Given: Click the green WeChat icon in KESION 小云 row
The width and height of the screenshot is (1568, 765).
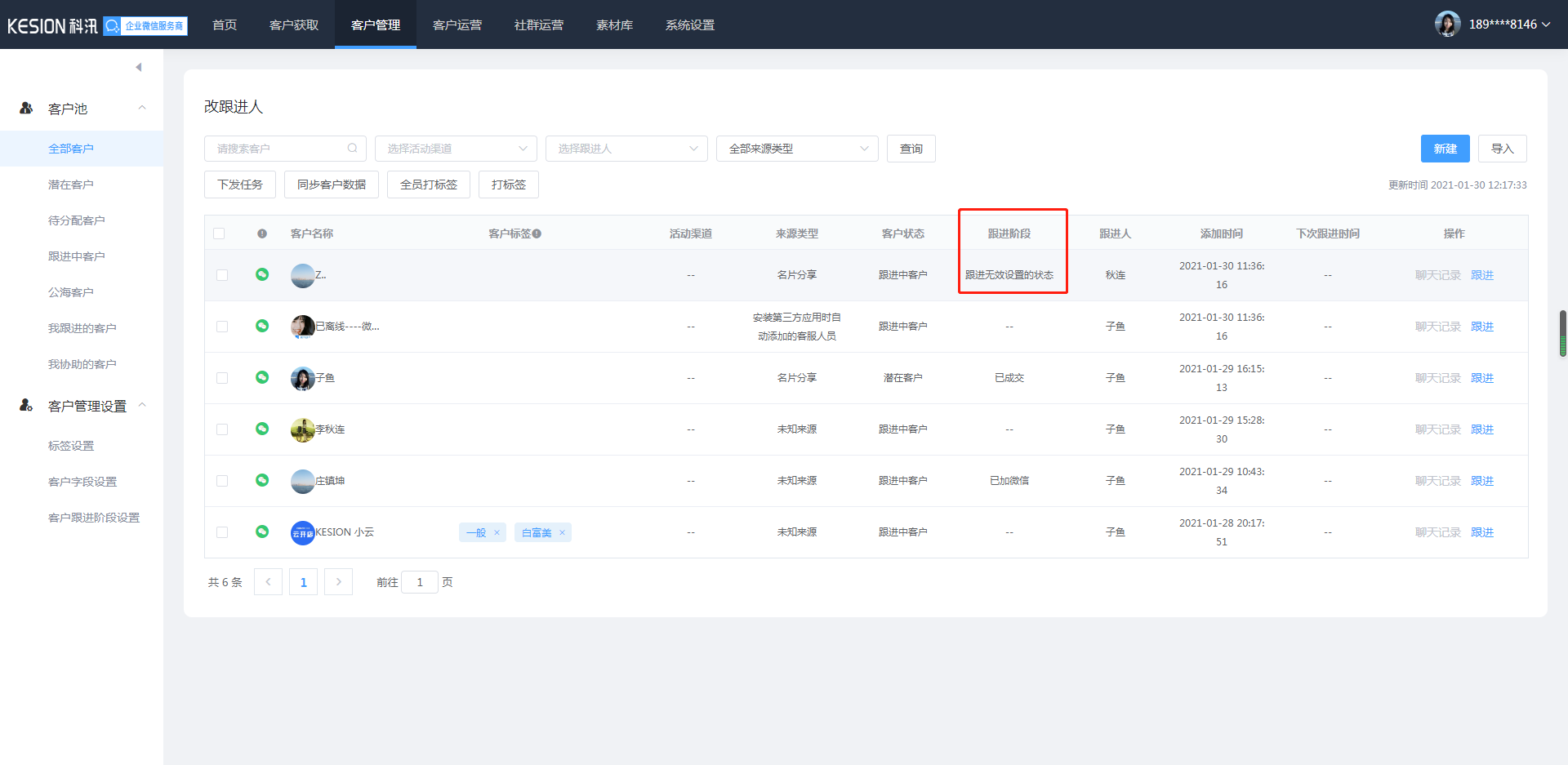Looking at the screenshot, I should tap(262, 531).
